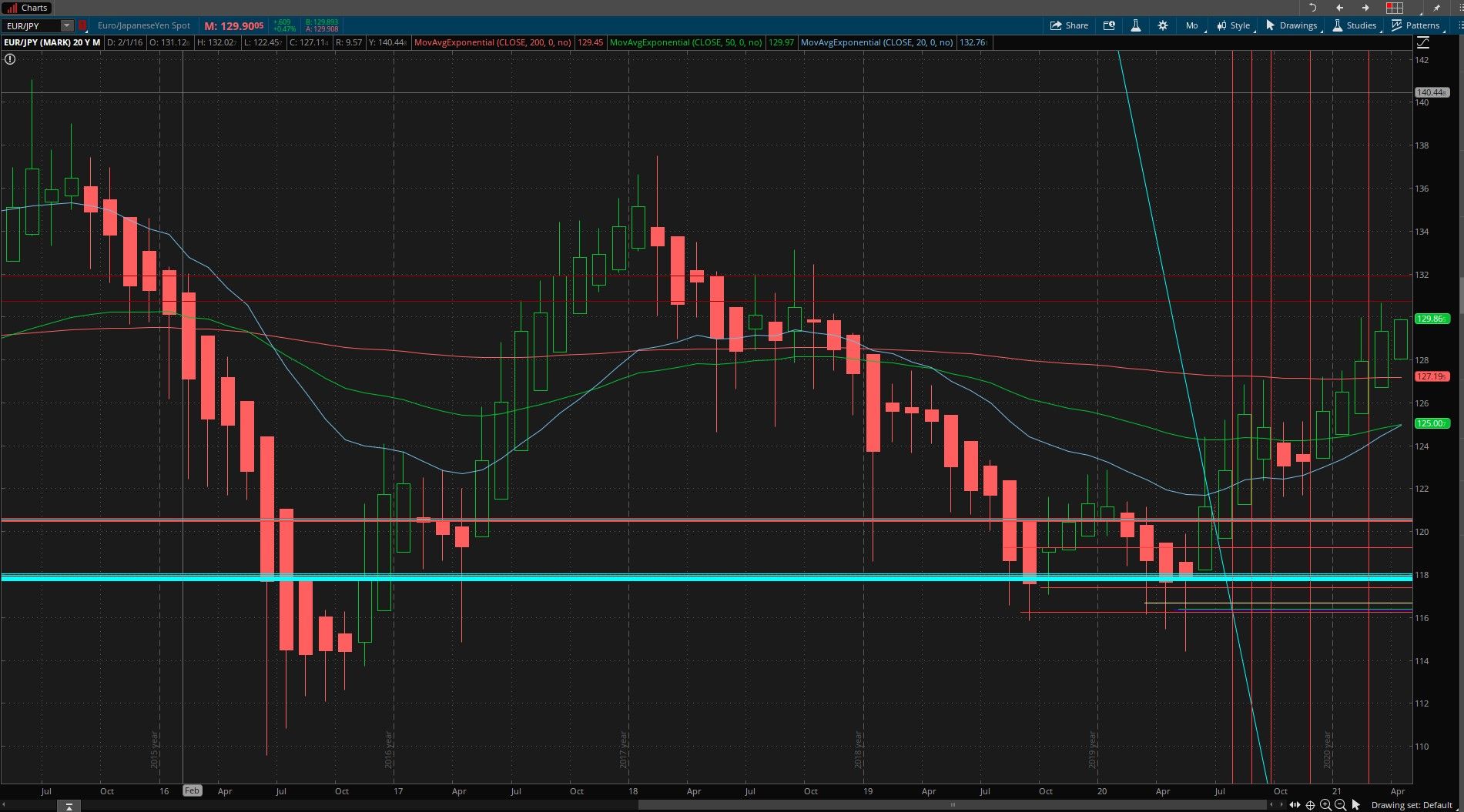This screenshot has height=812, width=1464.
Task: Open the flask Edit Studies icon
Action: 1135,25
